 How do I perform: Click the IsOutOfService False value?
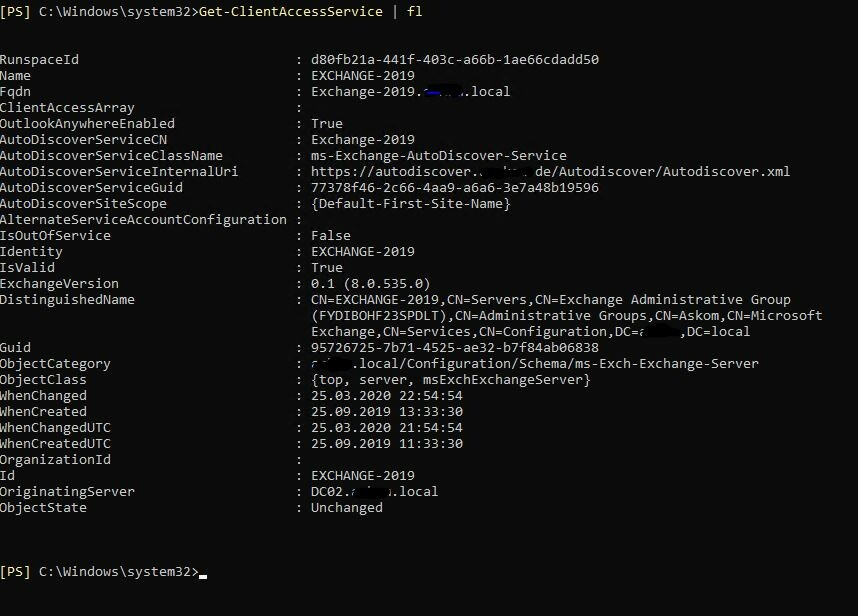click(331, 236)
